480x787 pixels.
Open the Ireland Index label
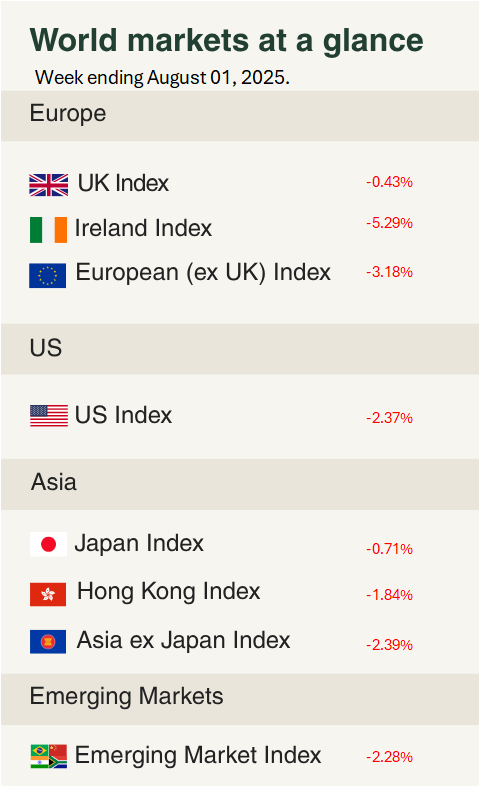[143, 228]
